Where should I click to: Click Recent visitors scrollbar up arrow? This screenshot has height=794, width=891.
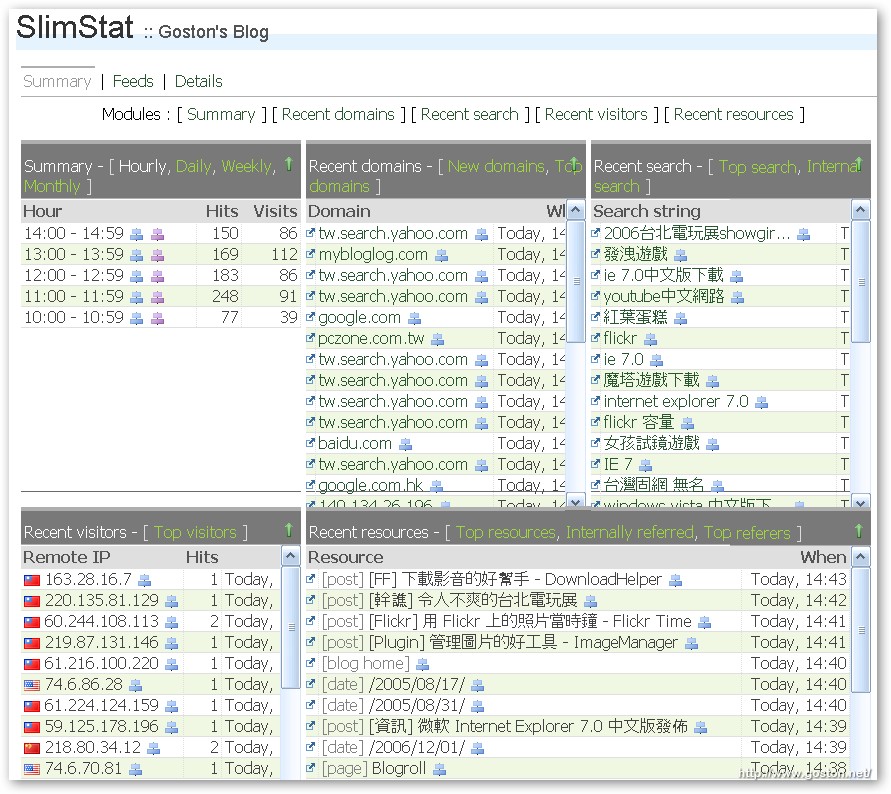click(x=290, y=556)
